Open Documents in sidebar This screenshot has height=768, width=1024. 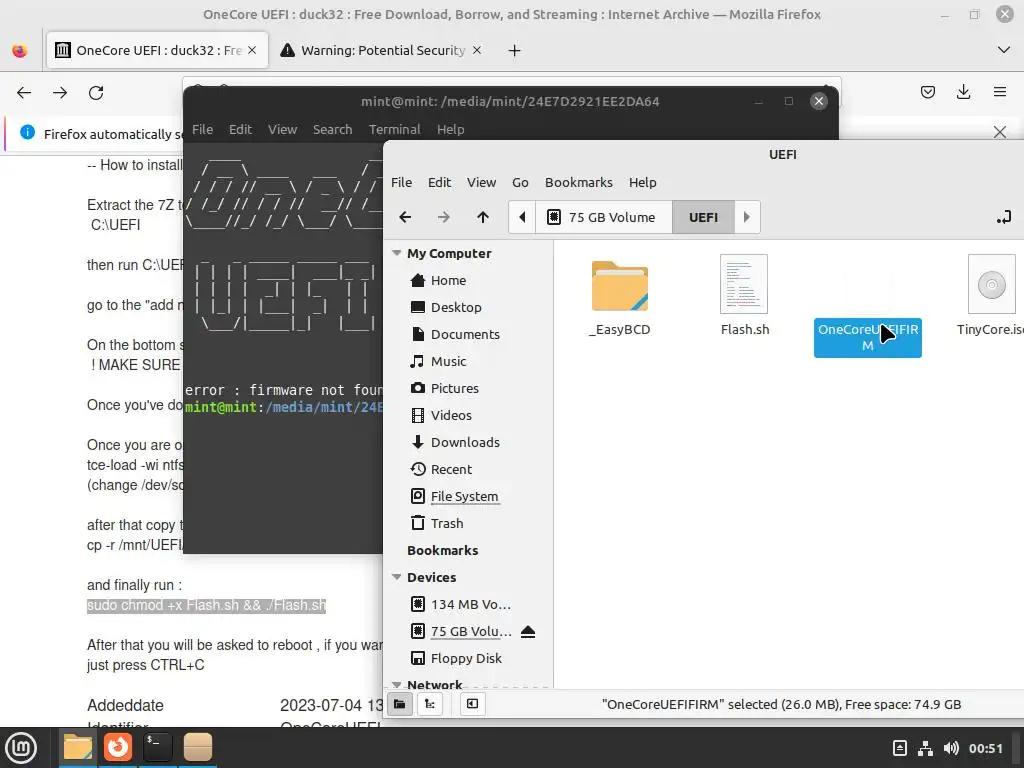(x=464, y=334)
